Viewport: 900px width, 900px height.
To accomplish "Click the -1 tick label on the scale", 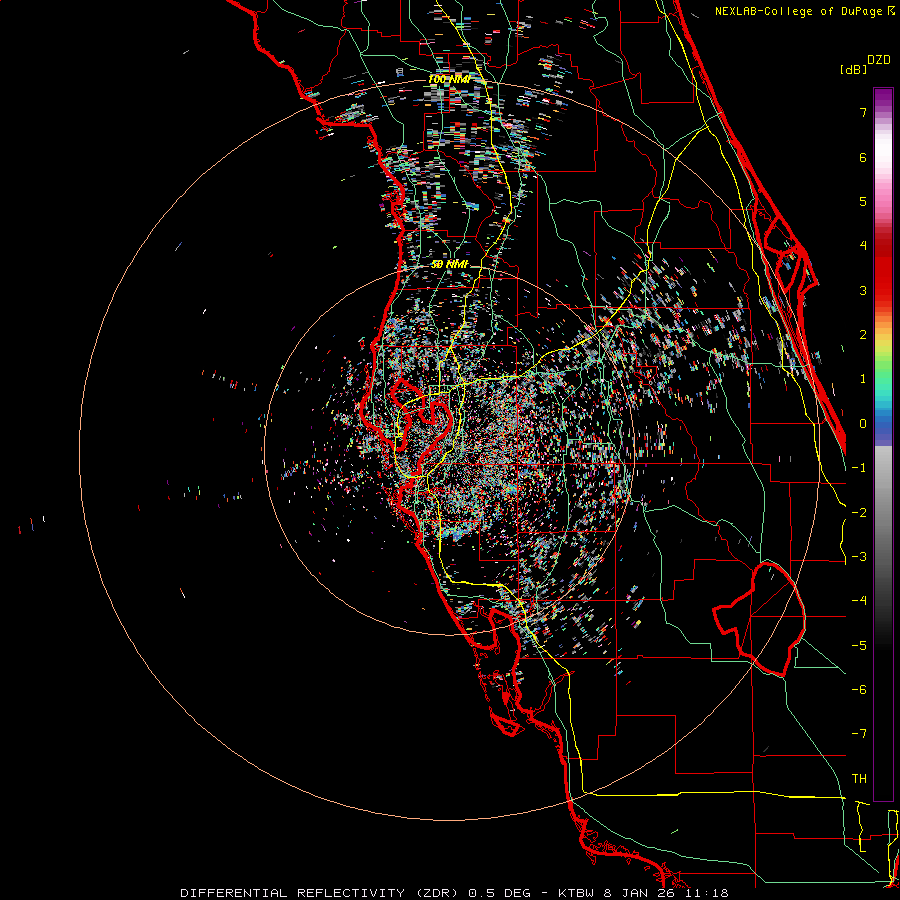I will [x=859, y=468].
